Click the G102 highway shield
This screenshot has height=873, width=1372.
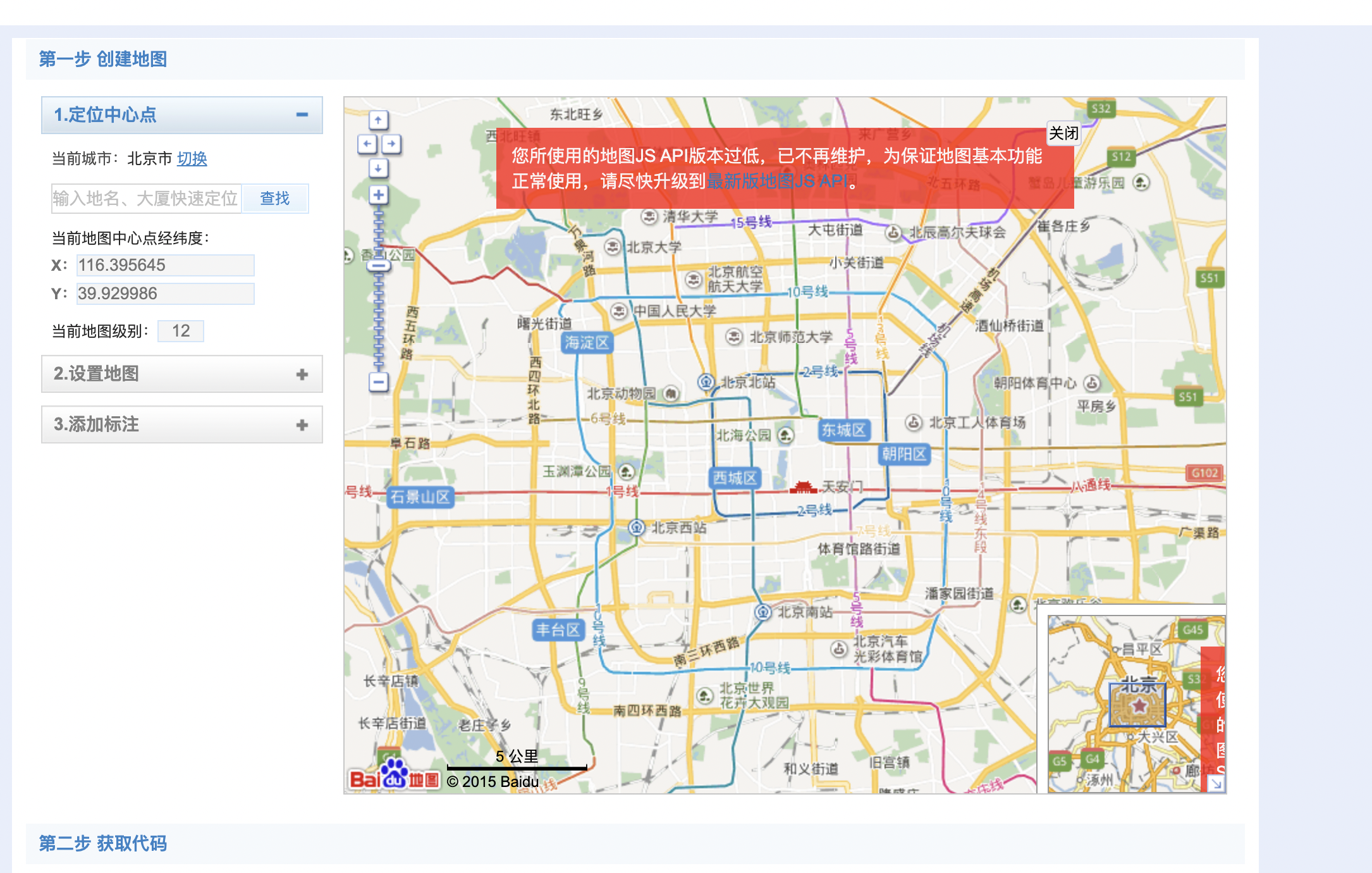pyautogui.click(x=1204, y=473)
